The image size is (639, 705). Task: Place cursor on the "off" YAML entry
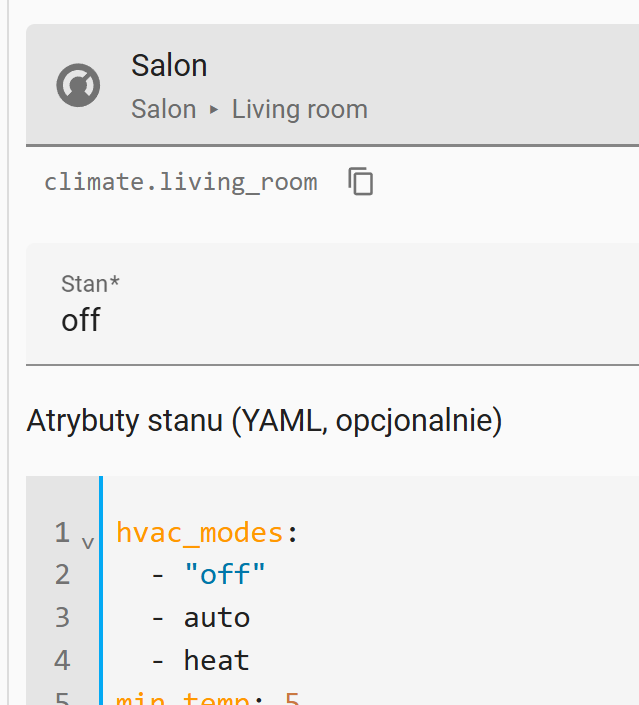point(225,574)
